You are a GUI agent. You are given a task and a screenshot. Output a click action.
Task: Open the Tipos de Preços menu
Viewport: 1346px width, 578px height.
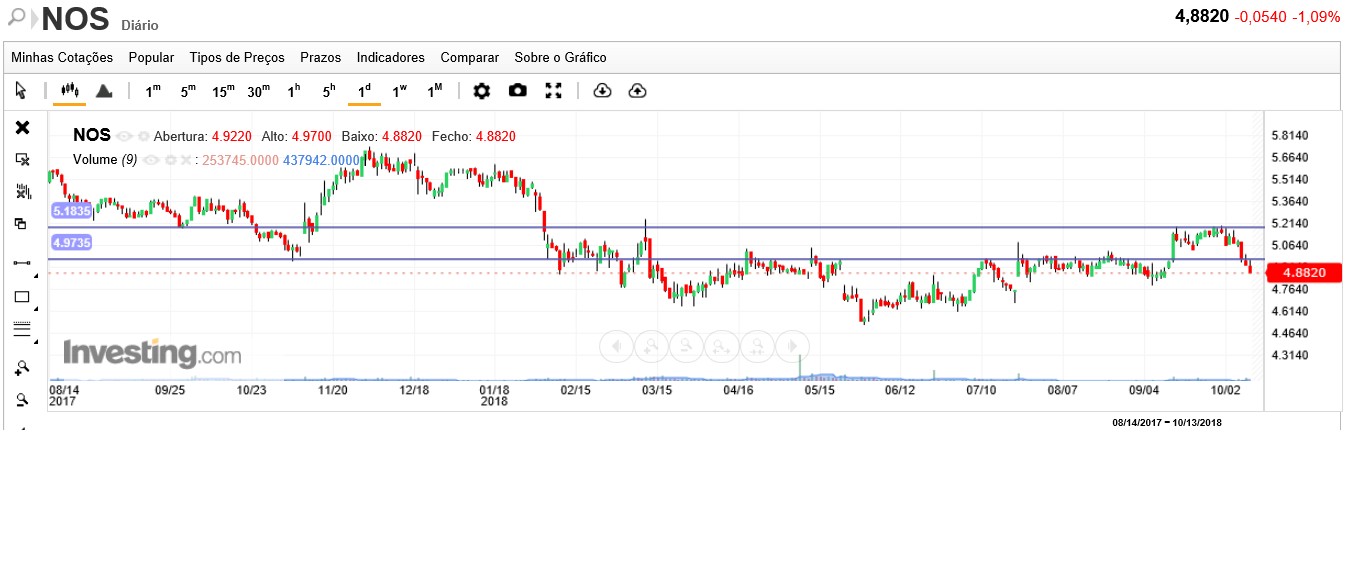click(x=237, y=57)
